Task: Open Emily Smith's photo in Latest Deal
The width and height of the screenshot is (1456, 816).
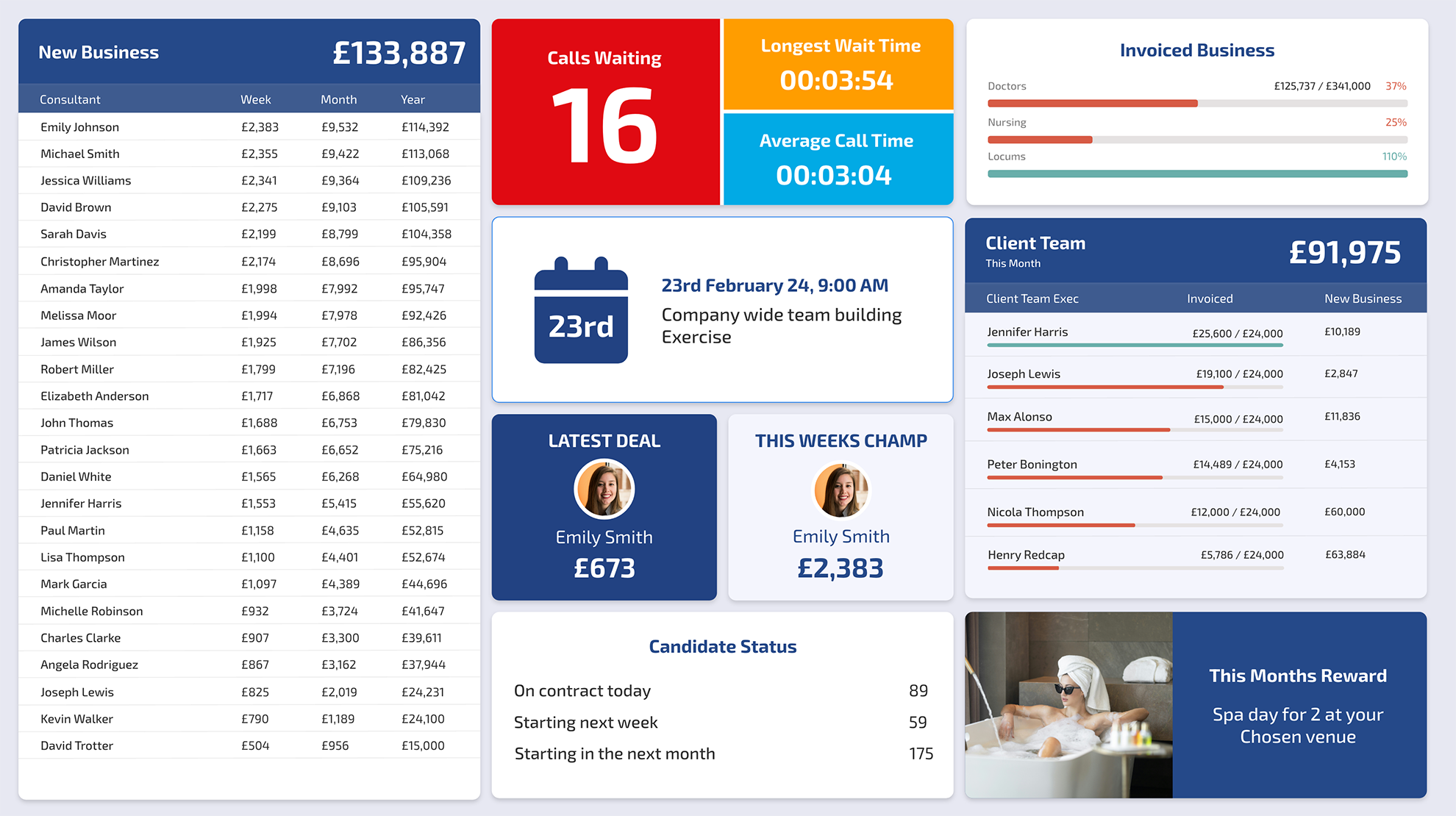Action: coord(604,489)
